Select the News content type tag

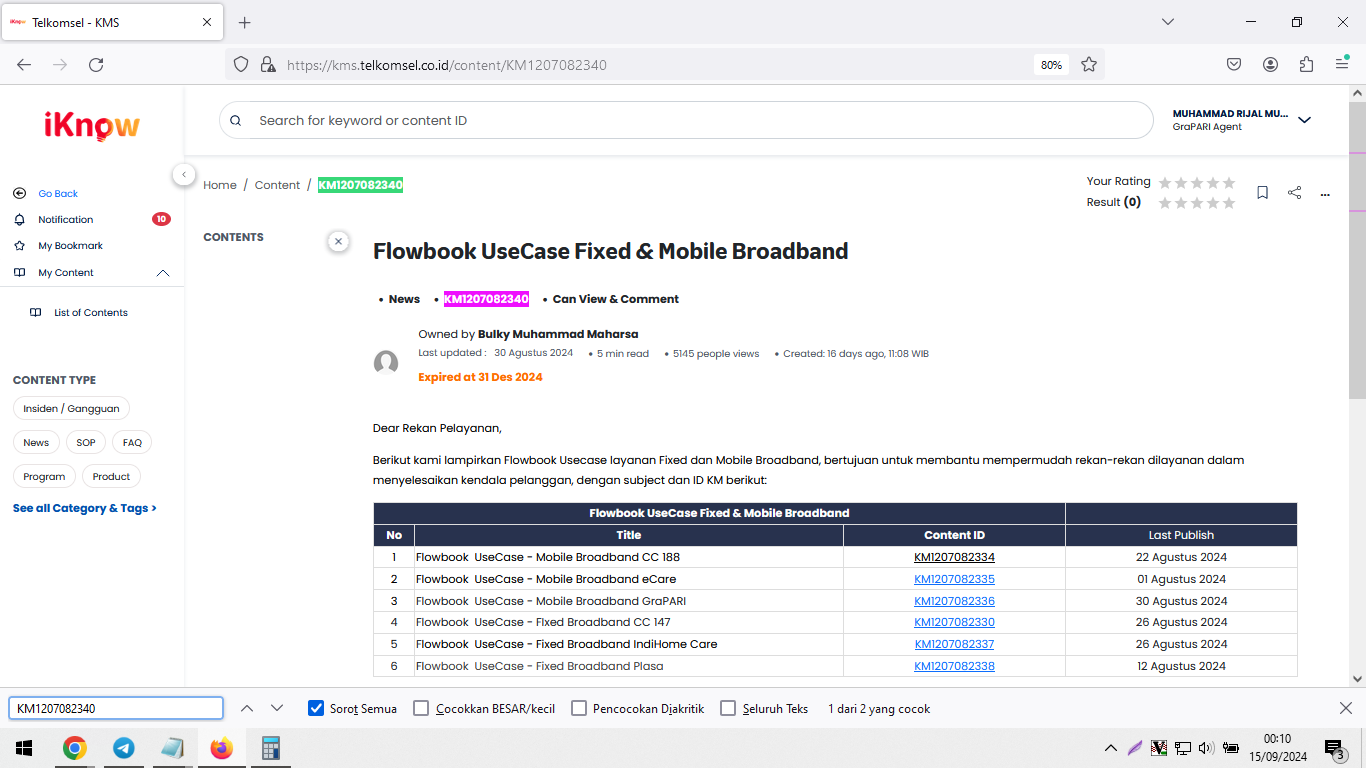[36, 443]
